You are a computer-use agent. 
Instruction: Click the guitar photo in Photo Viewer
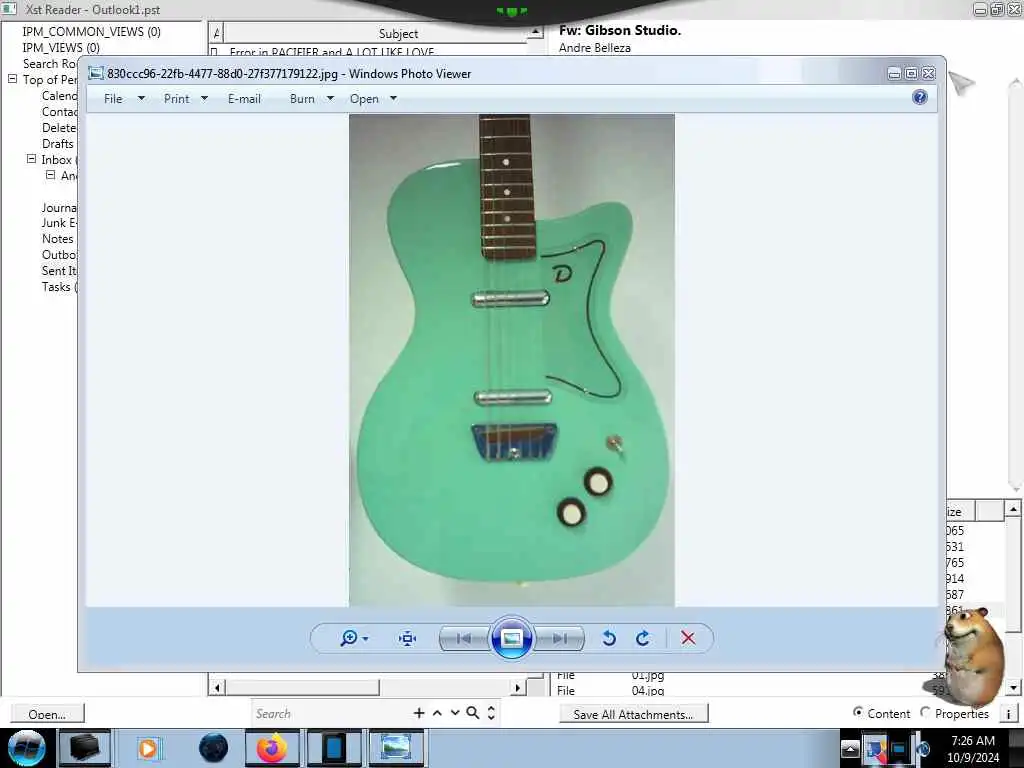[x=511, y=360]
